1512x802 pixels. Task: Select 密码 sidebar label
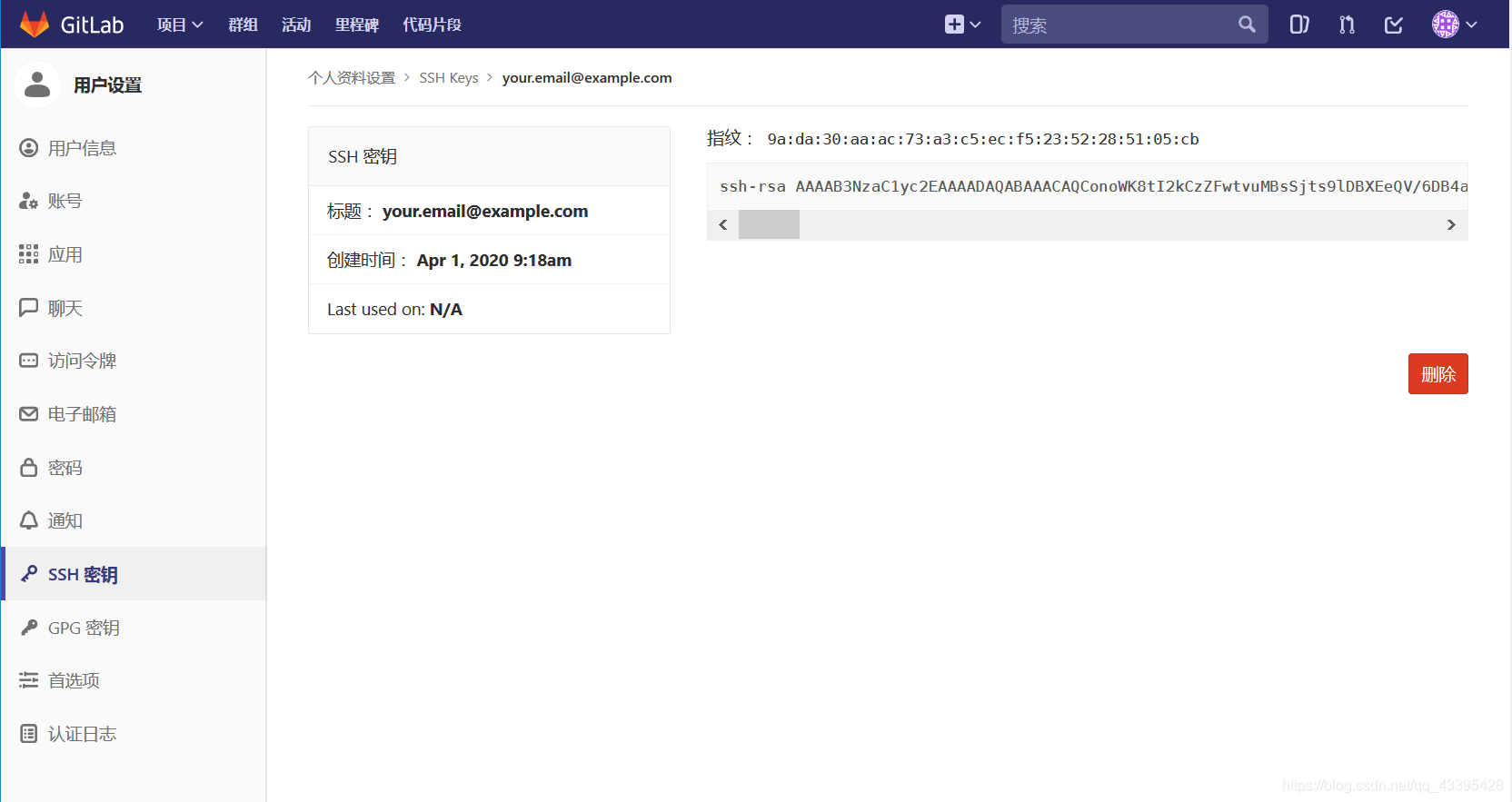[x=65, y=468]
